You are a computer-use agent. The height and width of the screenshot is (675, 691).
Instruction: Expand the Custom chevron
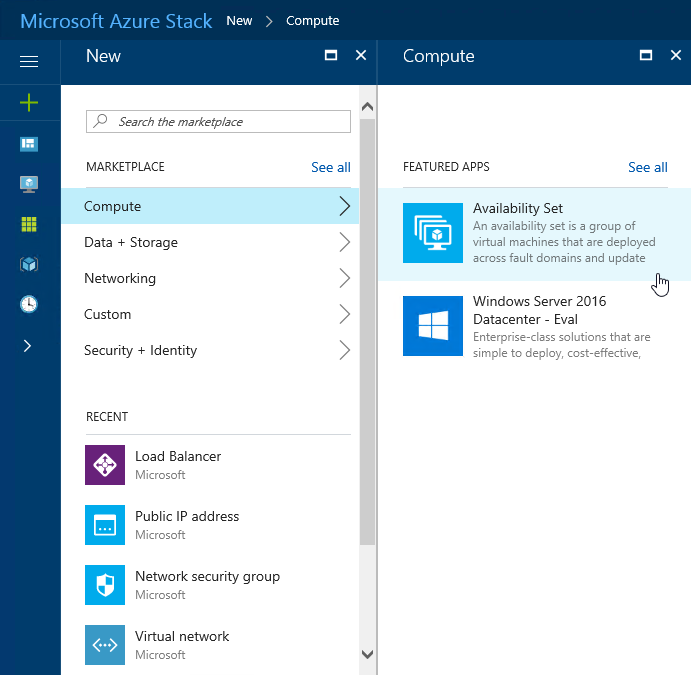click(x=345, y=314)
